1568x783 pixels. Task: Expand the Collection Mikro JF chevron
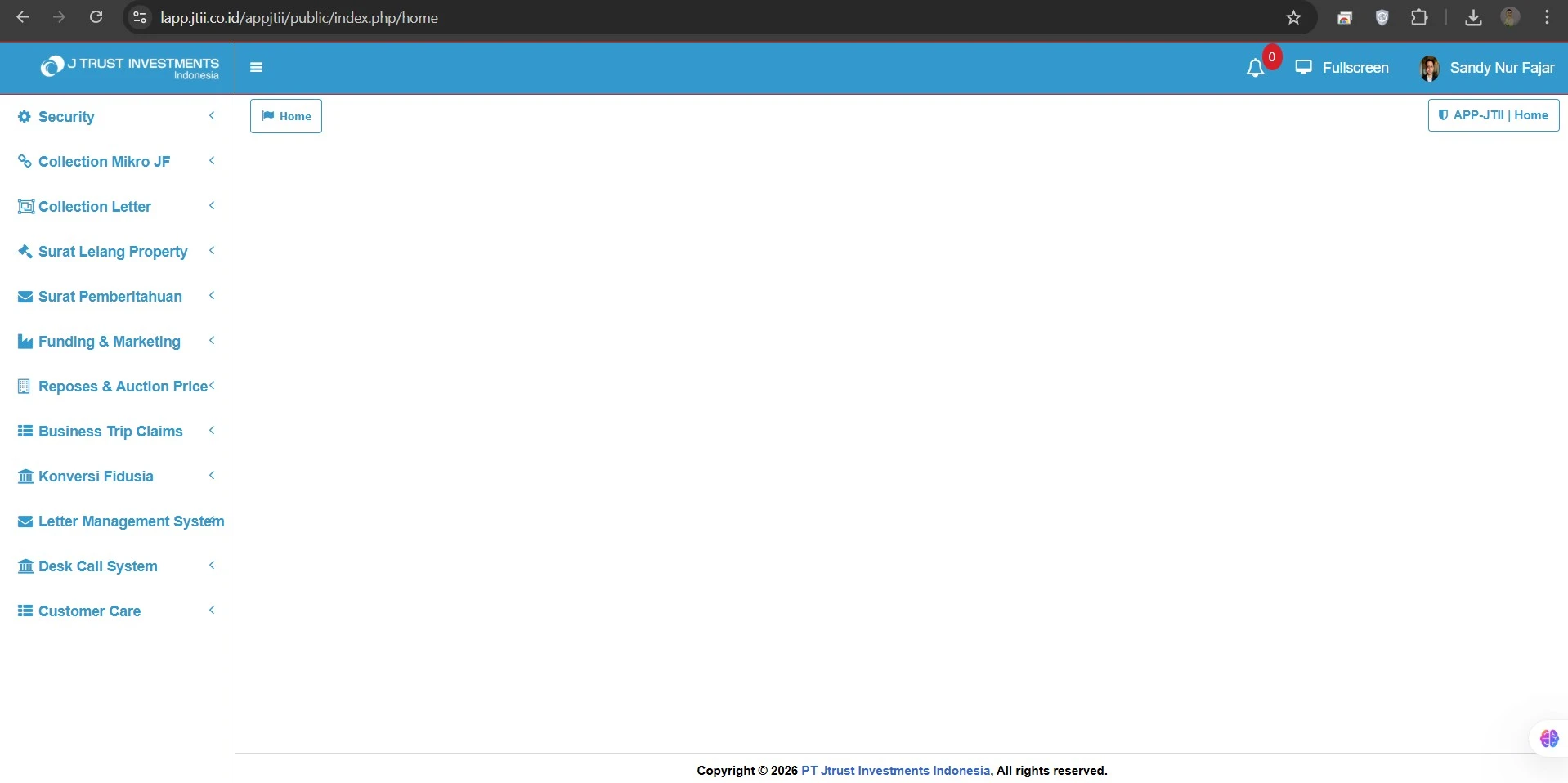pyautogui.click(x=212, y=161)
